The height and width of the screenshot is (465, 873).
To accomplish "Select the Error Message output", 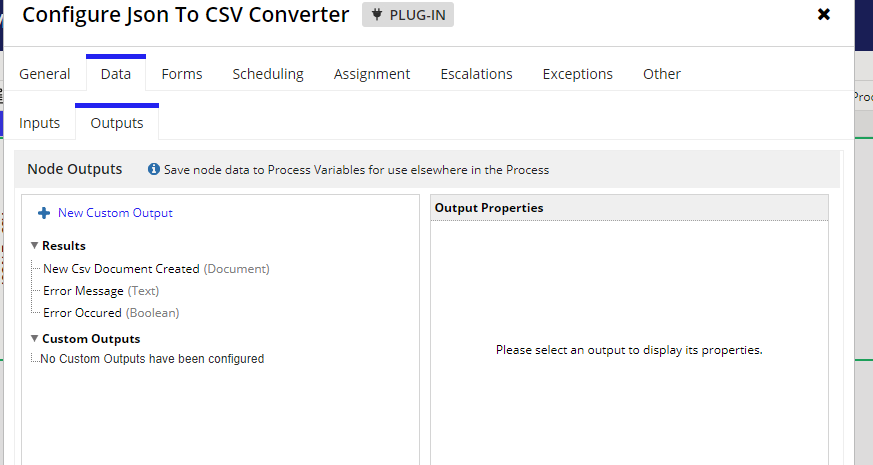I will coord(101,291).
